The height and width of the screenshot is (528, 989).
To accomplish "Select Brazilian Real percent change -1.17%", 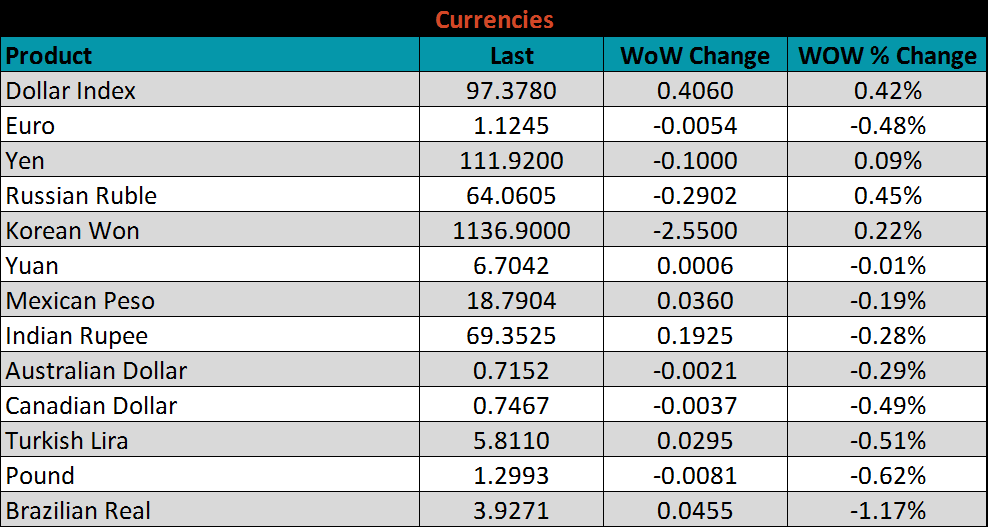I will (887, 511).
